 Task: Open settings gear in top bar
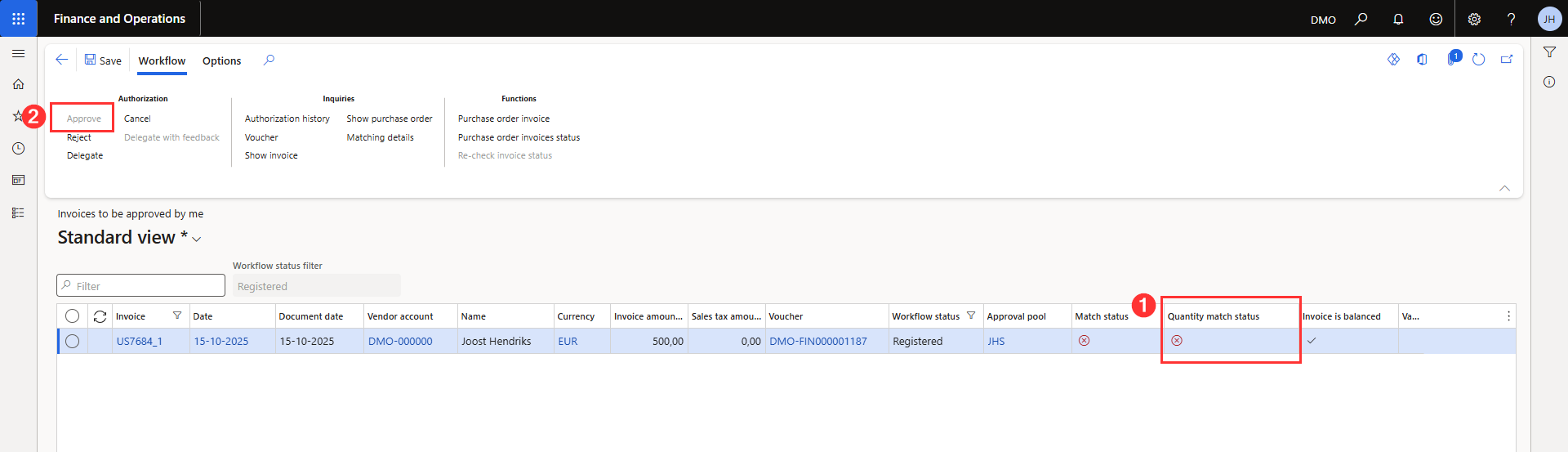(x=1474, y=19)
